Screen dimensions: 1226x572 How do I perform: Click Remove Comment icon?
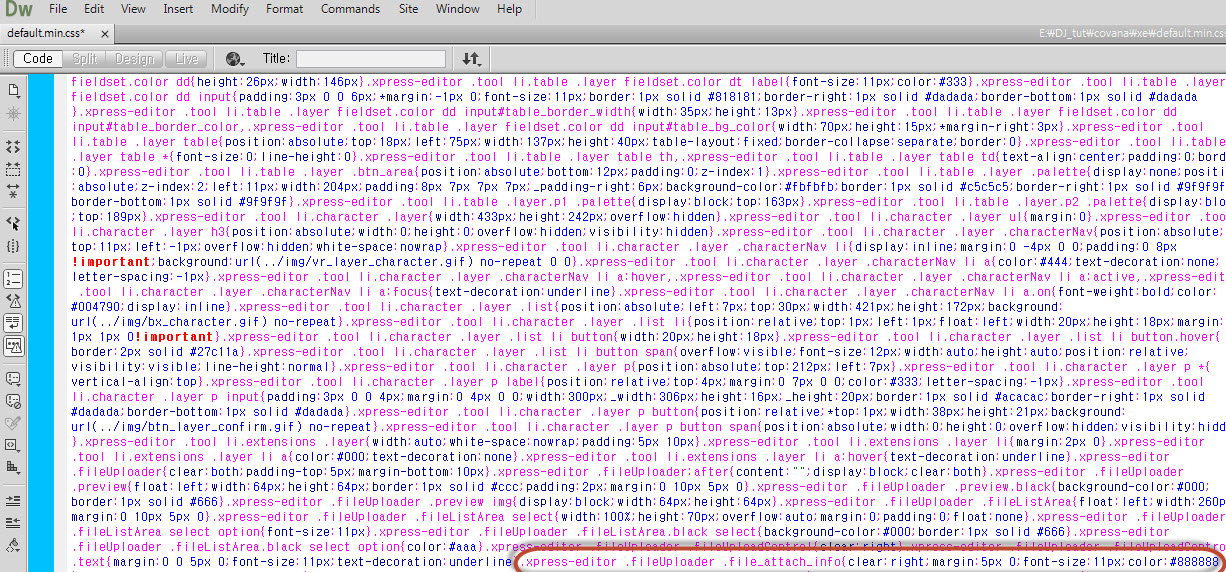[x=14, y=401]
